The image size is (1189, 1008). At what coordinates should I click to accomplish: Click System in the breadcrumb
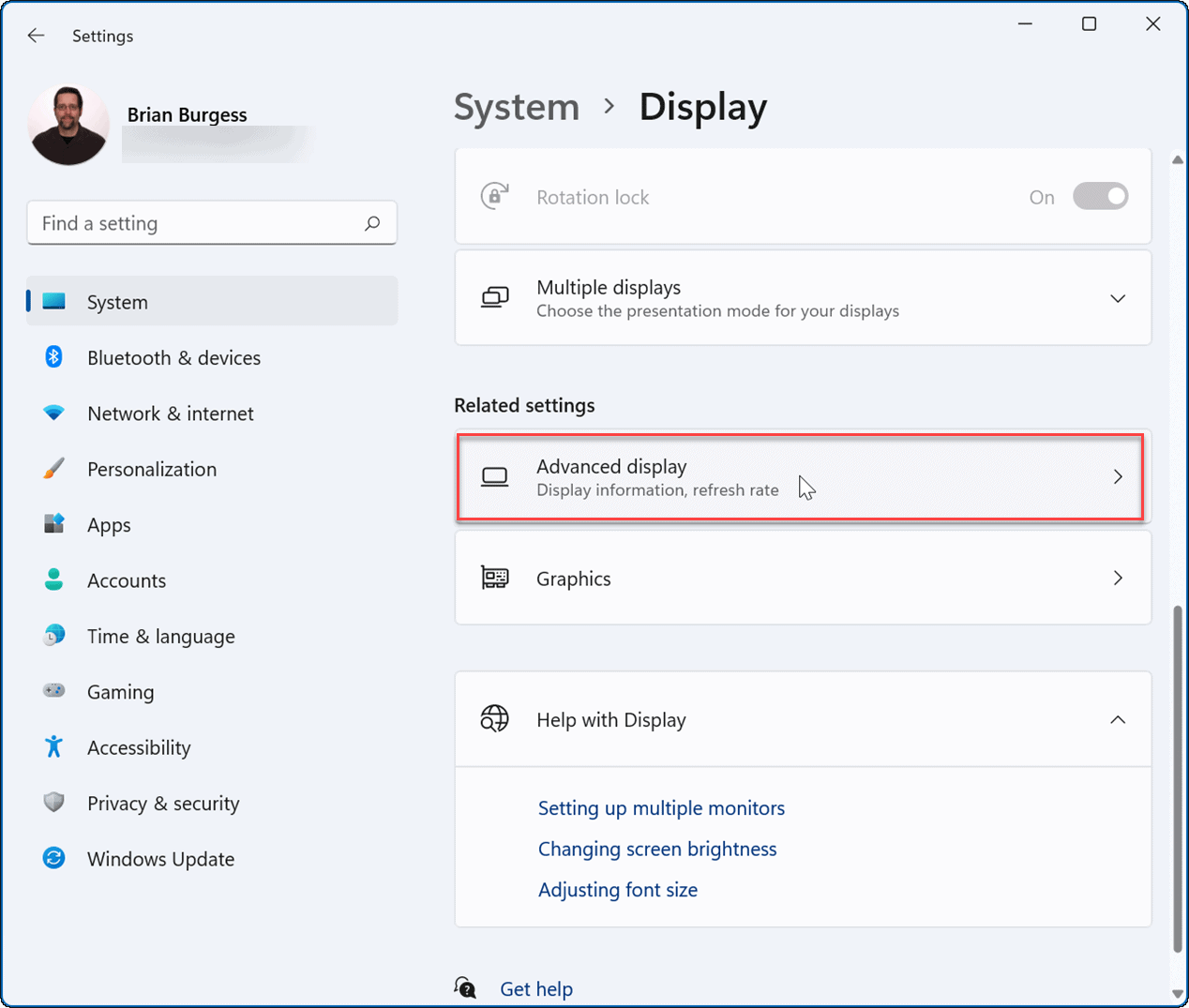pyautogui.click(x=517, y=107)
